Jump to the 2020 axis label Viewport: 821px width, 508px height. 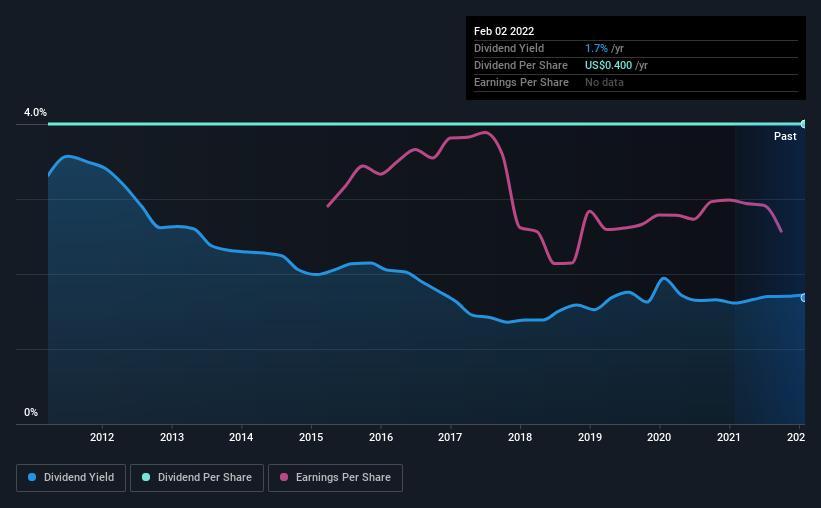[x=659, y=437]
